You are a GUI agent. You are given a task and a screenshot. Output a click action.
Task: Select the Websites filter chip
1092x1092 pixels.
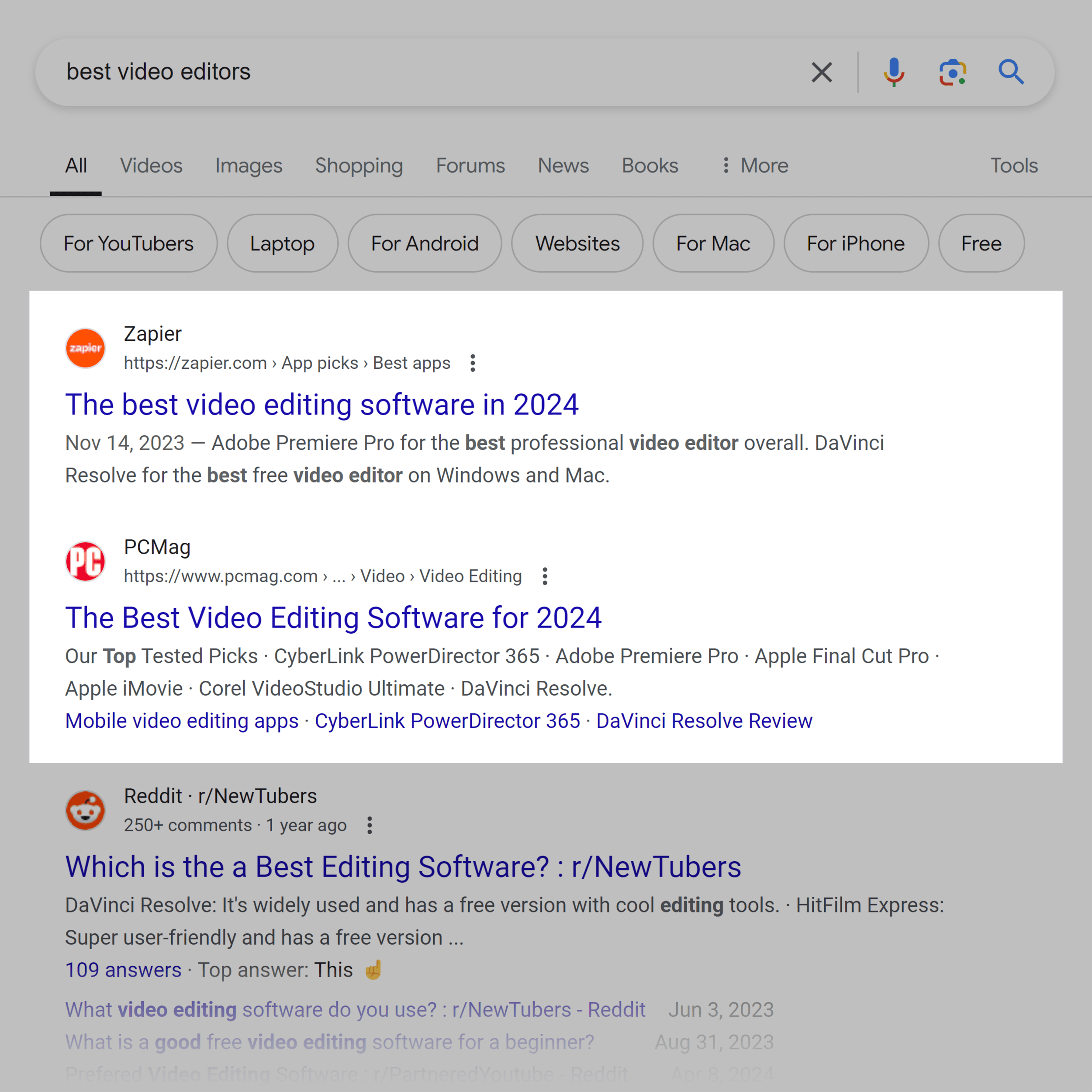[577, 243]
